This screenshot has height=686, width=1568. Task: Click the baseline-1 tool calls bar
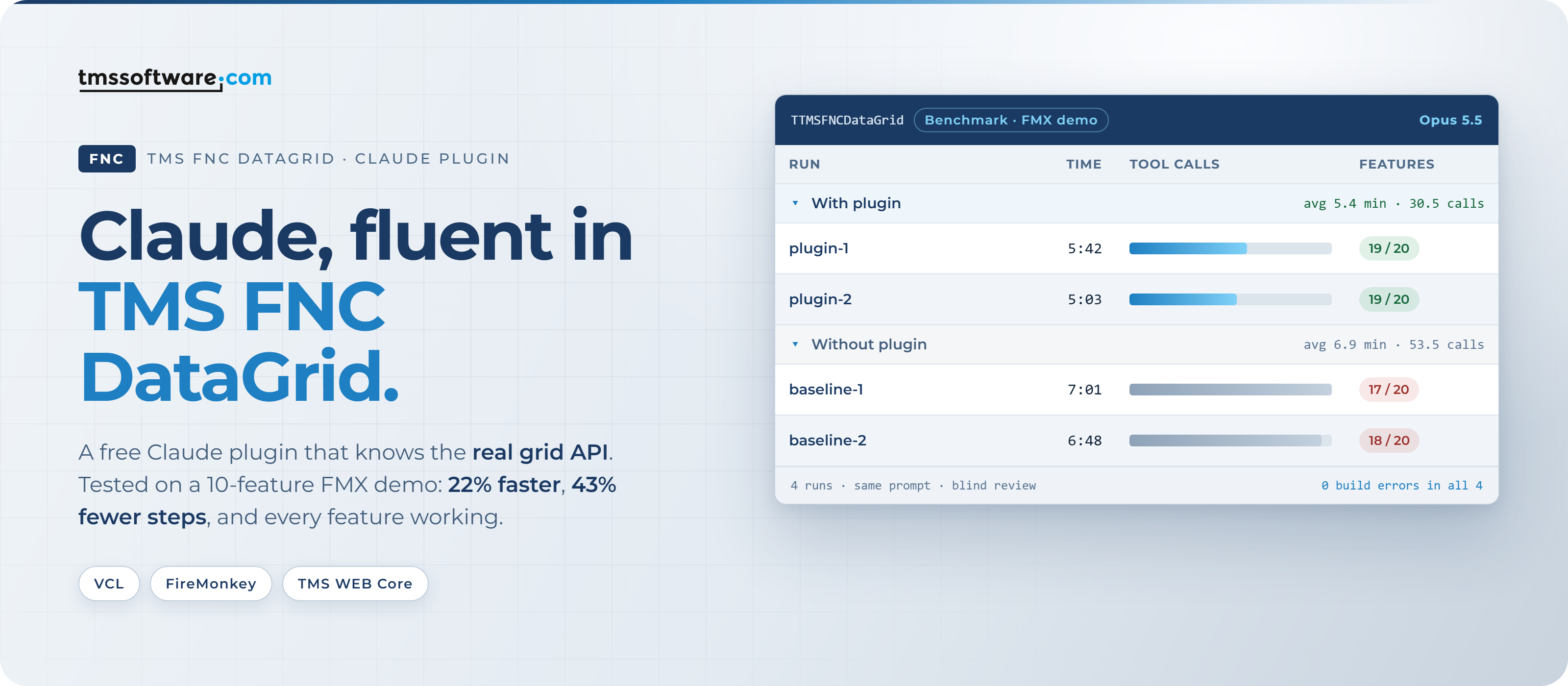tap(1230, 390)
